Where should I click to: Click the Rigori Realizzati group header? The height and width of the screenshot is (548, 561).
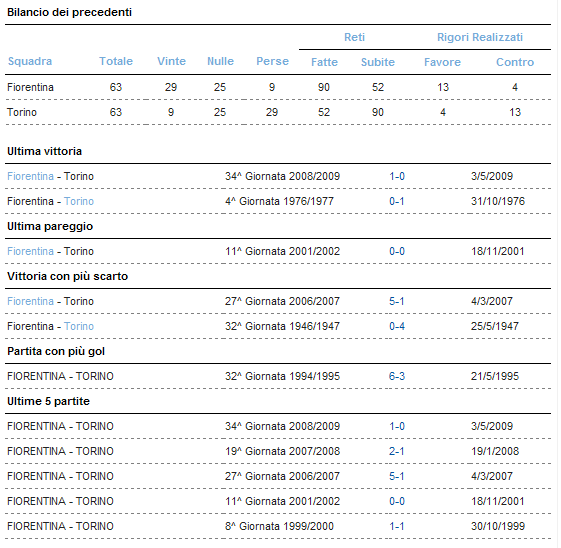(x=480, y=37)
